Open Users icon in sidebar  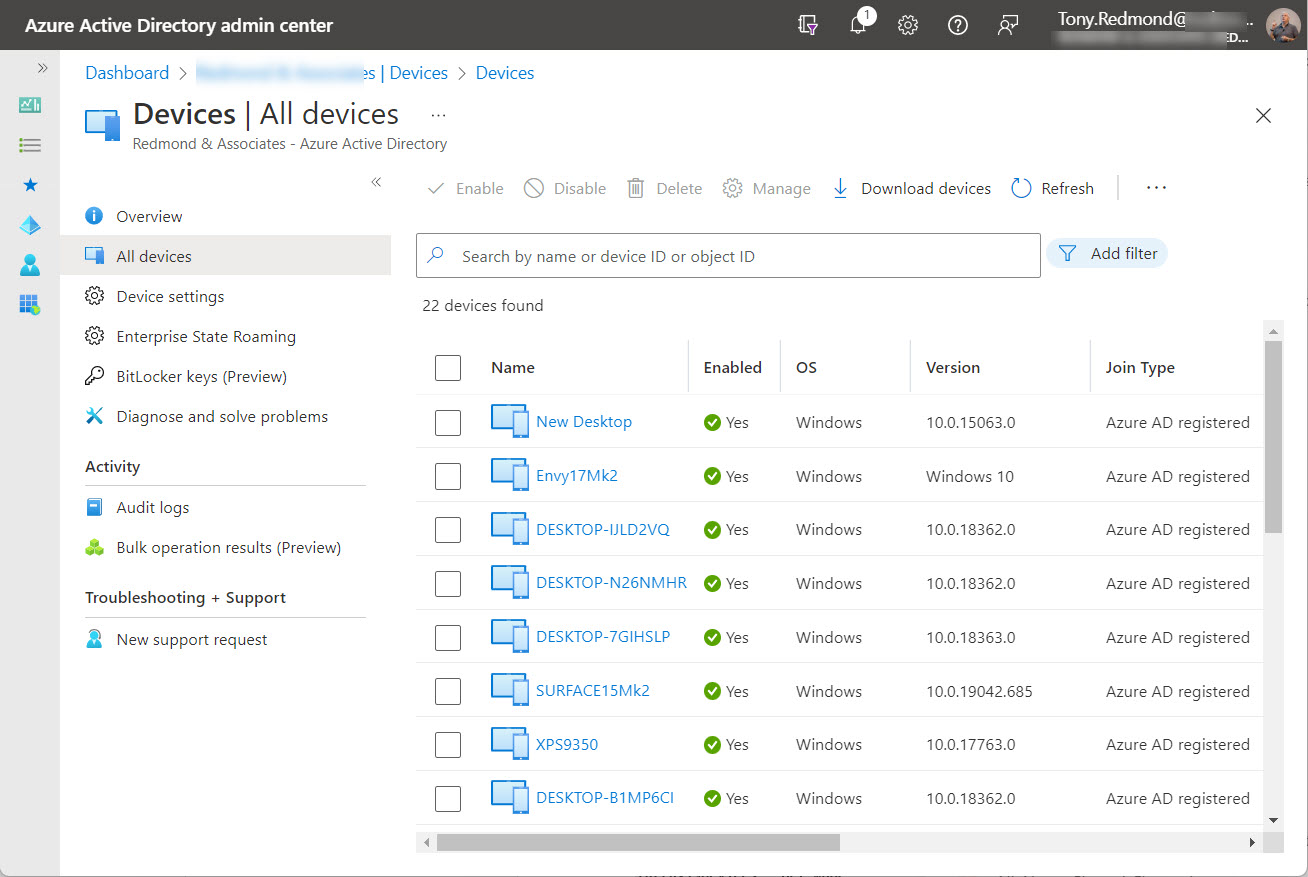click(30, 265)
